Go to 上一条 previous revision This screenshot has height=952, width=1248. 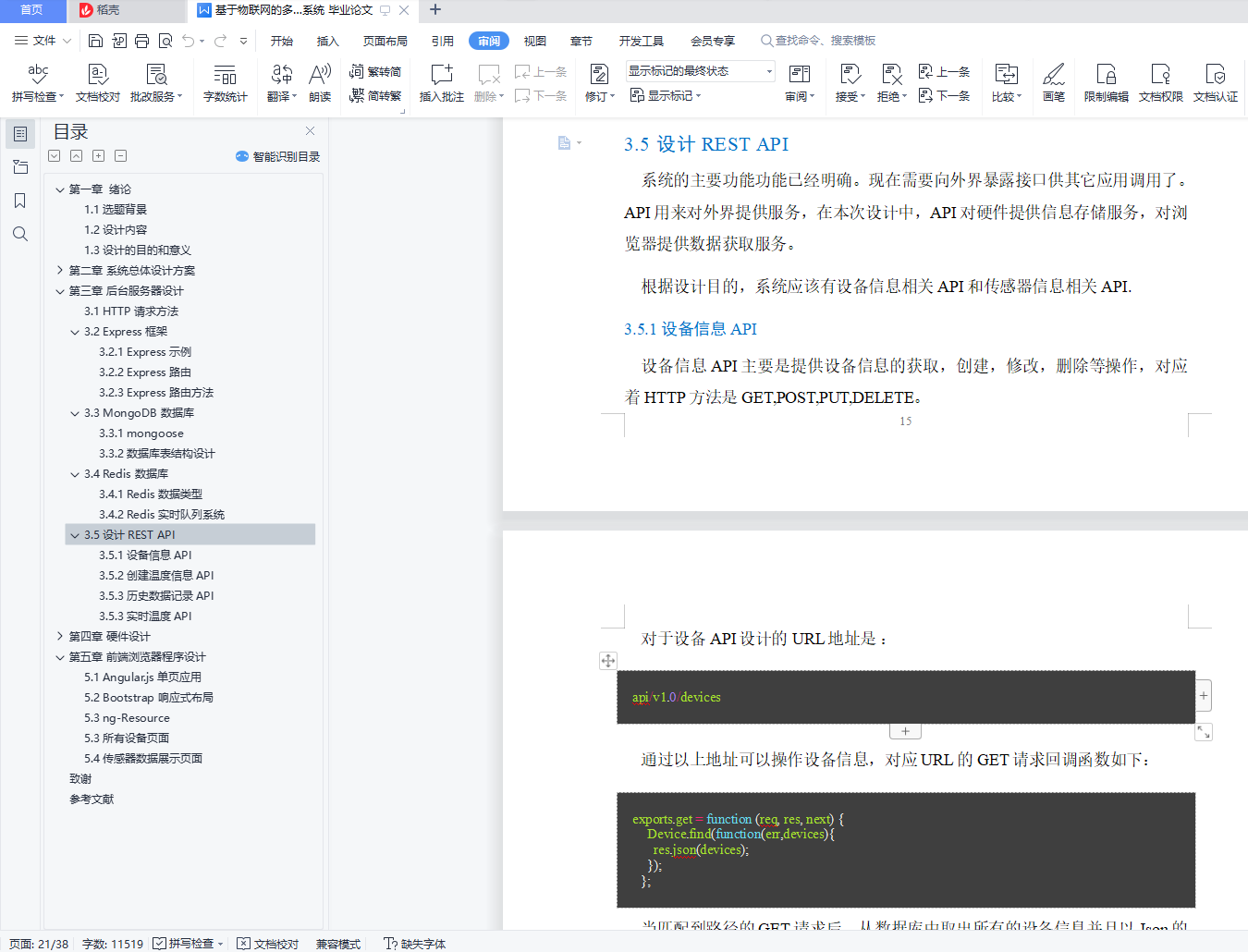tap(944, 71)
